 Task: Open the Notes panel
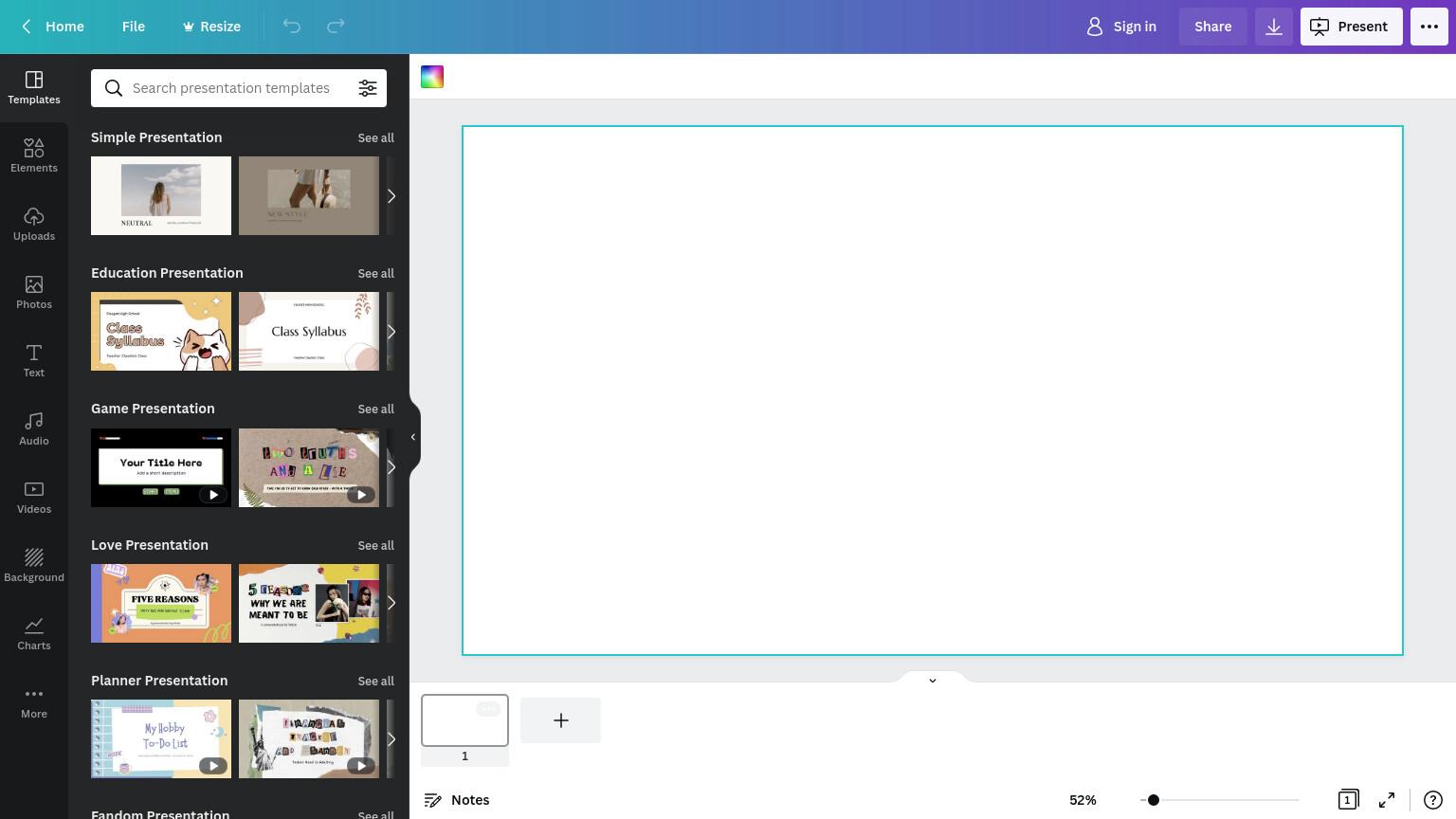coord(457,800)
